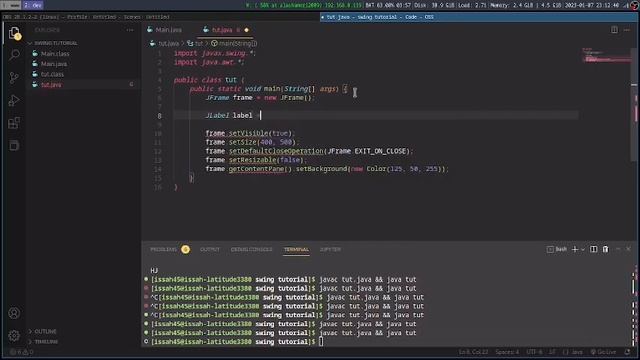Viewport: 640px width, 360px height.
Task: Open the Source Control view
Action: click(14, 78)
